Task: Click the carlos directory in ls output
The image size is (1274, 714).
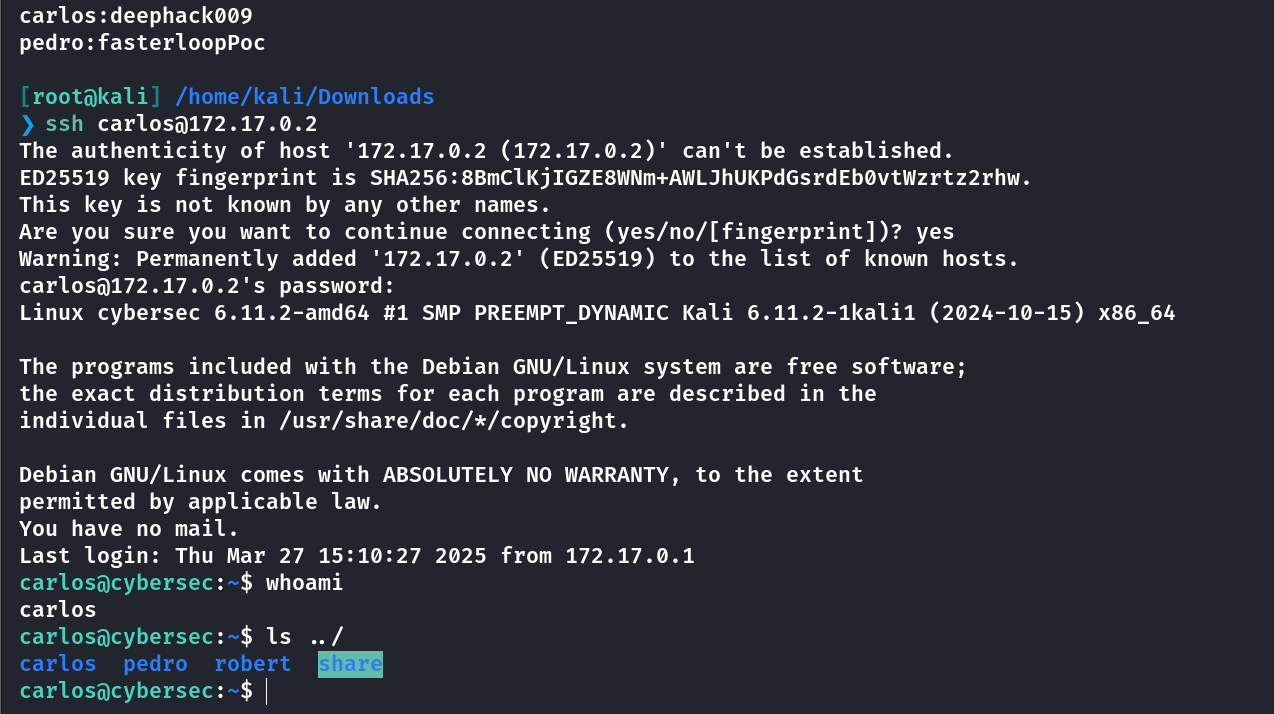Action: [58, 663]
